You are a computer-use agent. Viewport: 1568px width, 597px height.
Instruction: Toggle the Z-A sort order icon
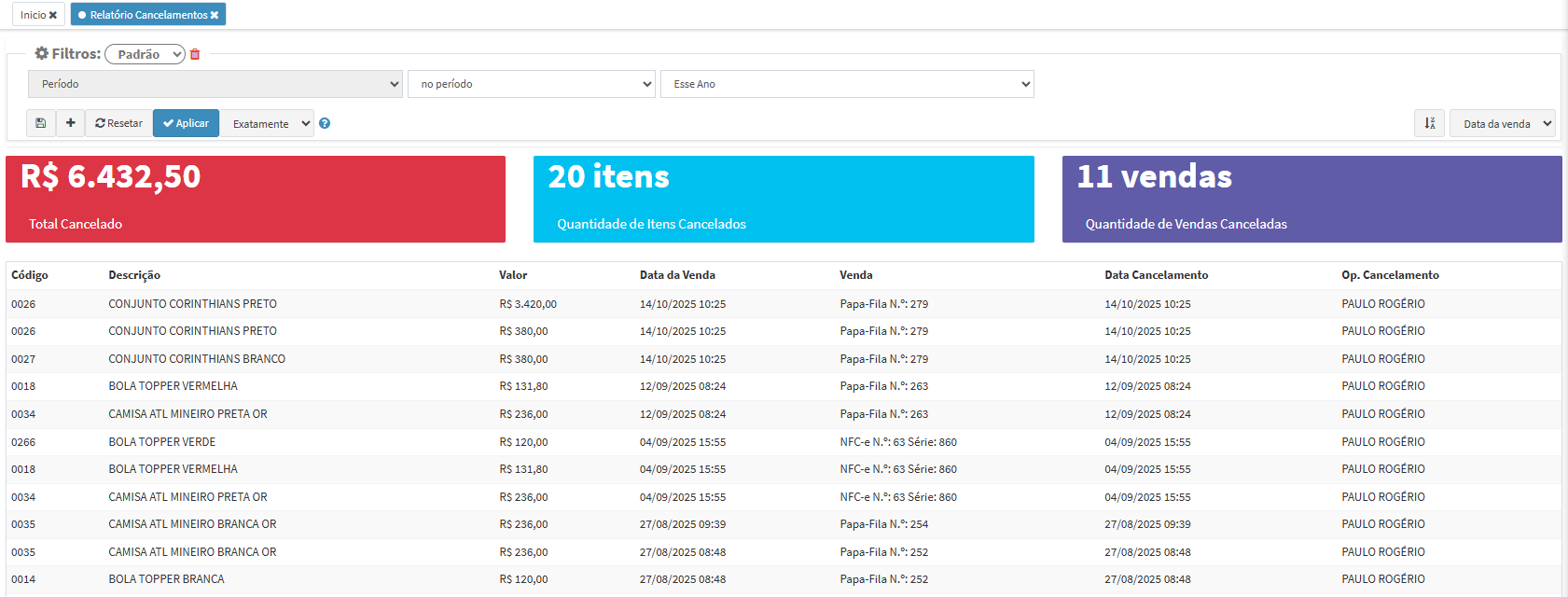1429,123
